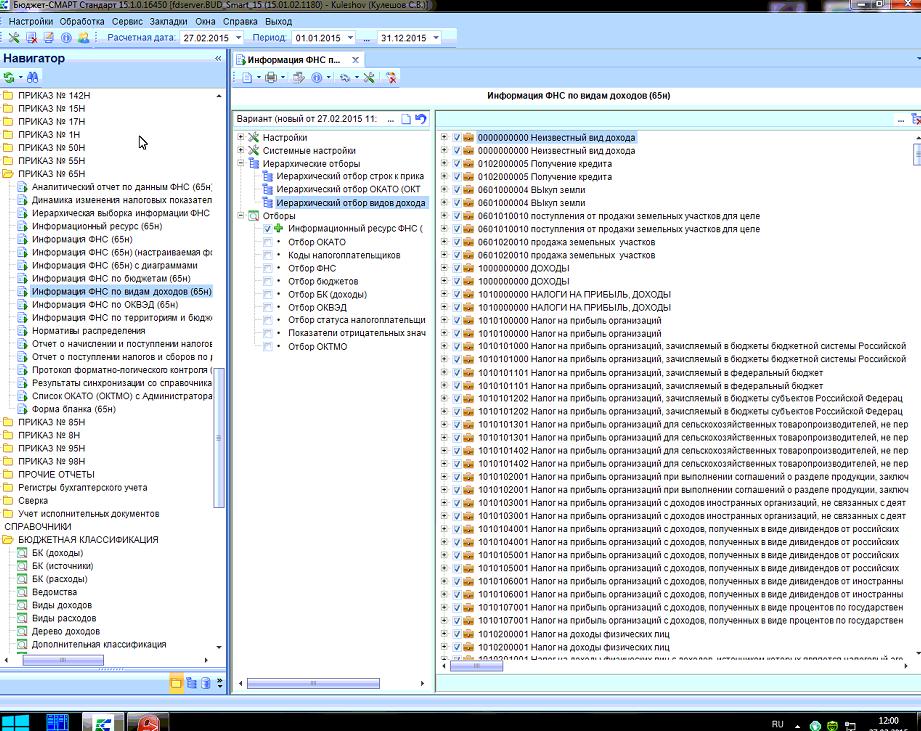Open the Сервис menu
The image size is (921, 731).
[127, 21]
